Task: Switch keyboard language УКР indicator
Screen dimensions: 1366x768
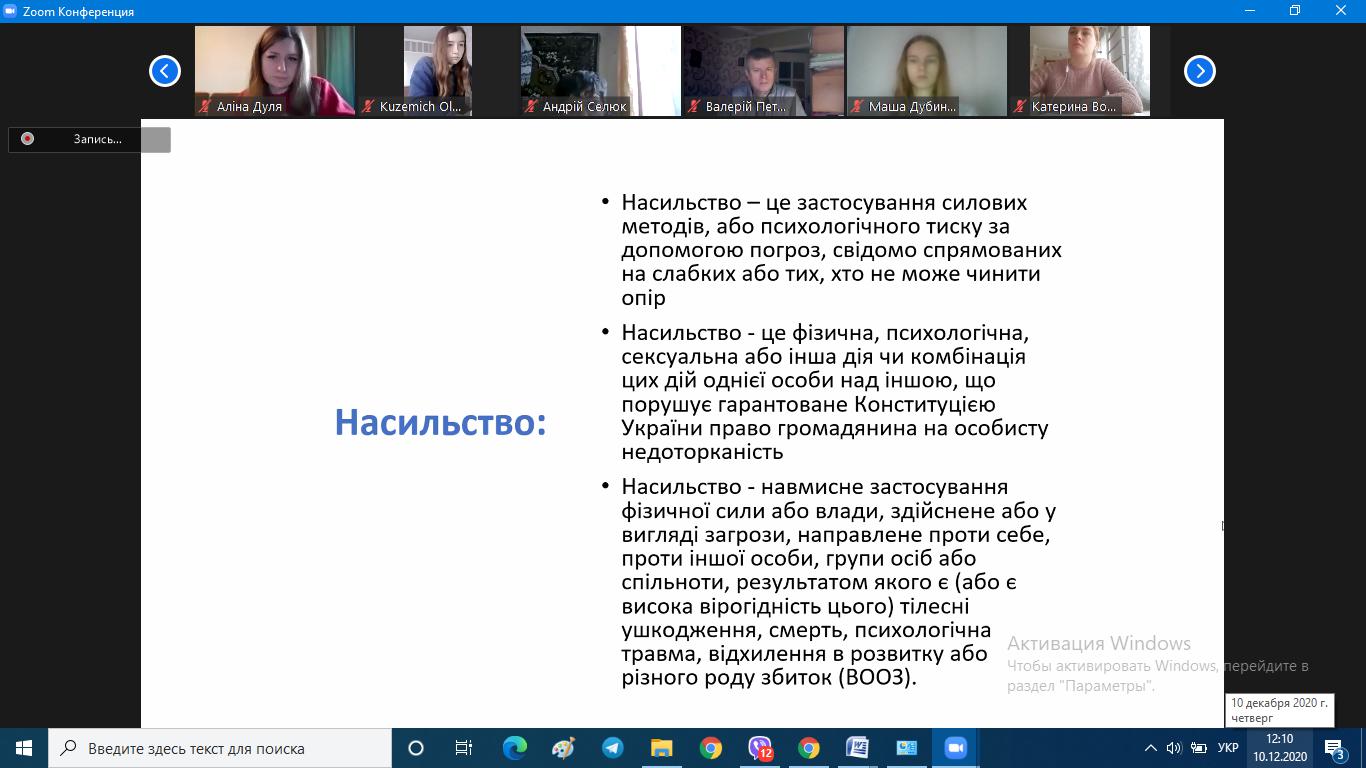Action: pyautogui.click(x=1228, y=748)
